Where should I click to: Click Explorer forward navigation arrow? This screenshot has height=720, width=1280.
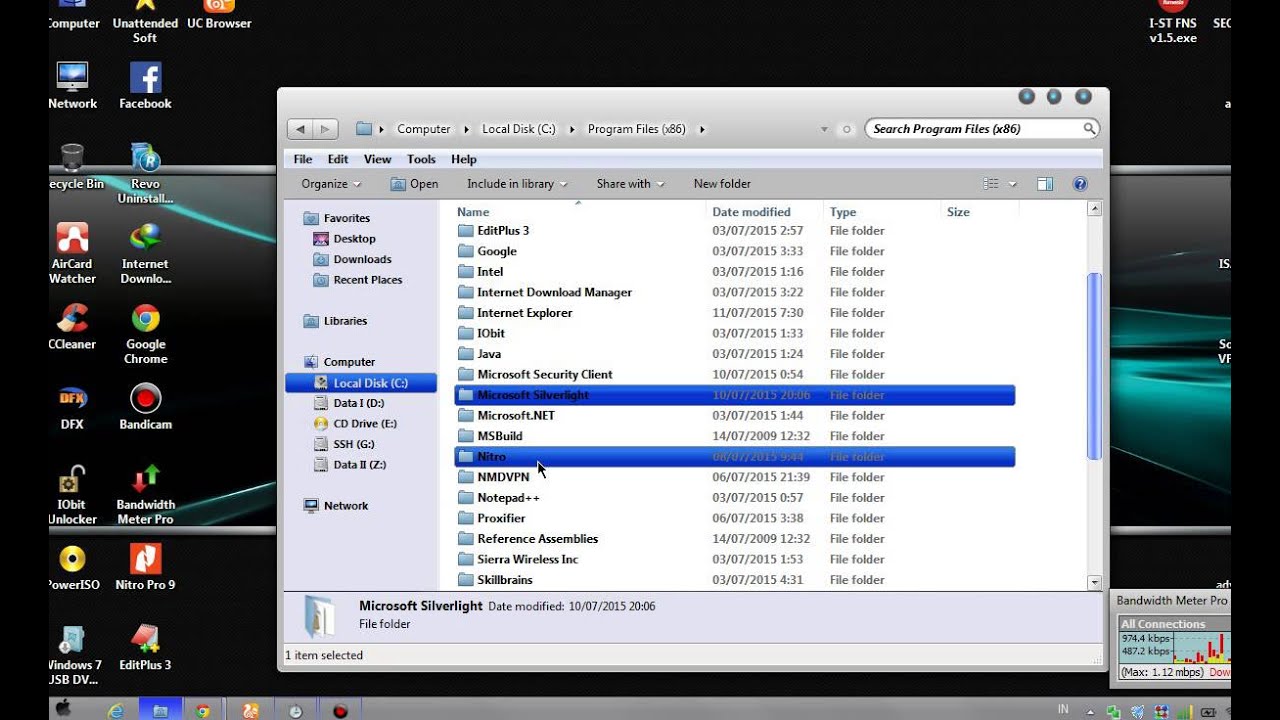tap(325, 129)
